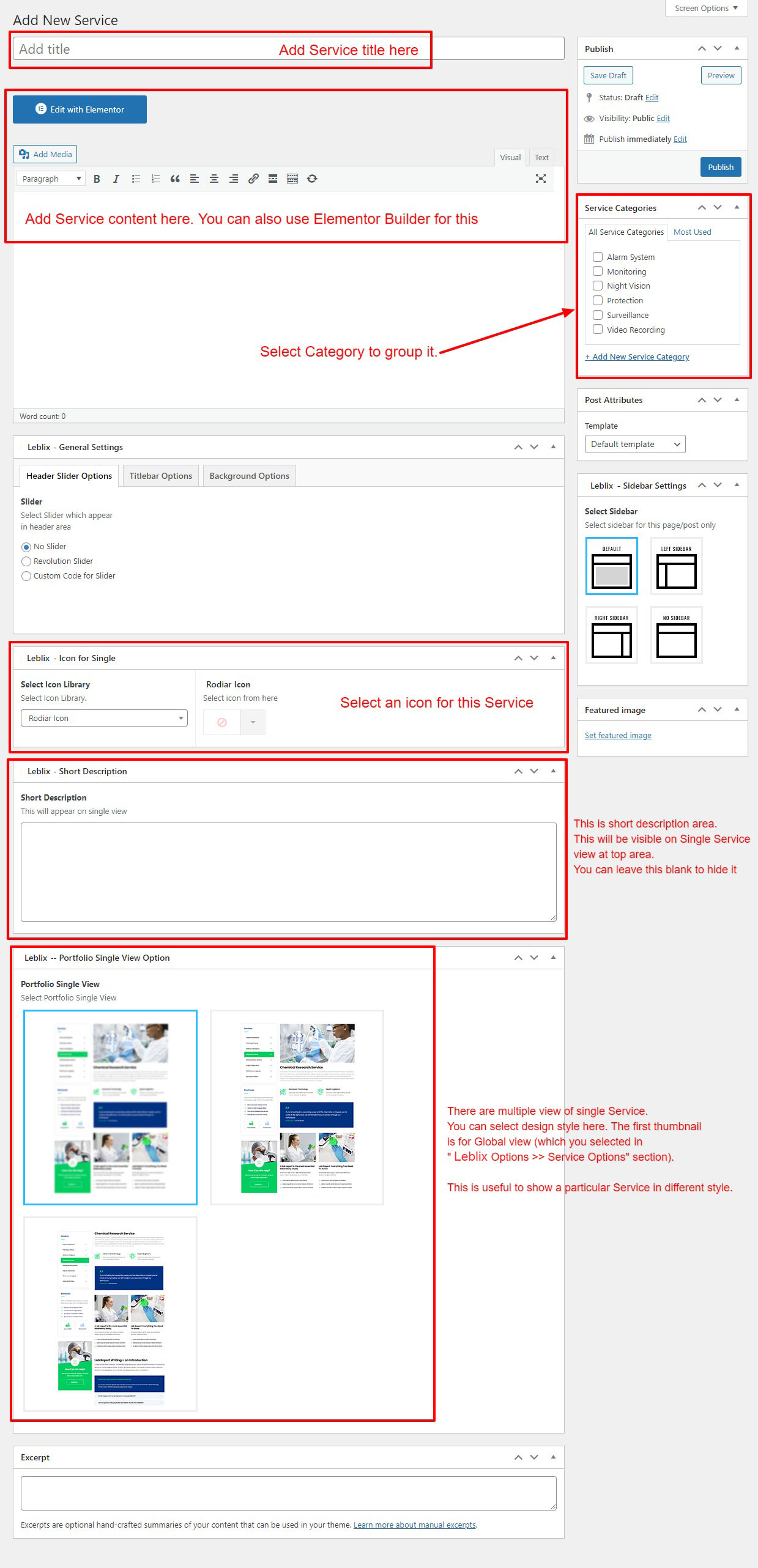Viewport: 758px width, 1568px height.
Task: Center align text in the editor
Action: [x=214, y=179]
